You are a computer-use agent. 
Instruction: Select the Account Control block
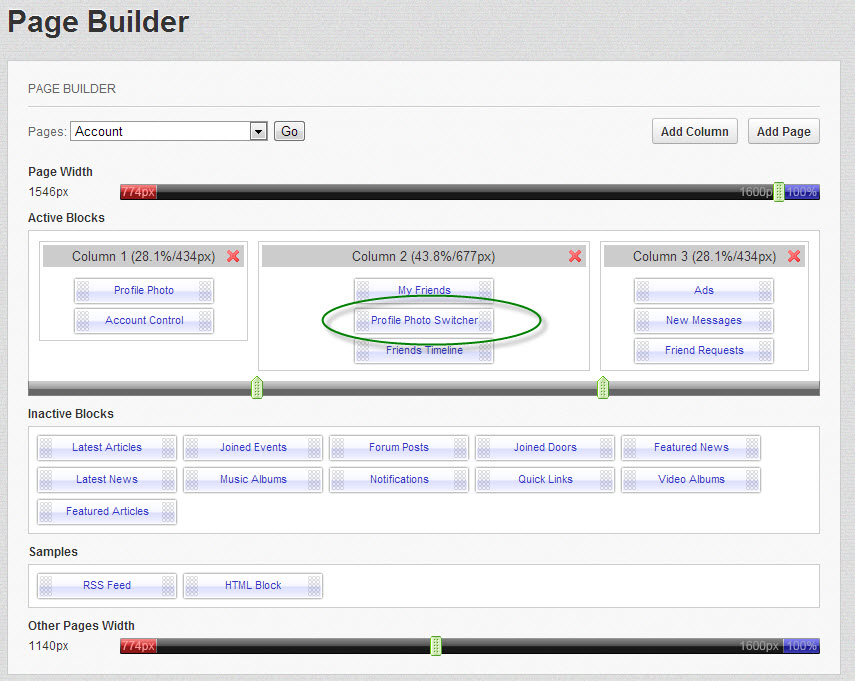[144, 321]
